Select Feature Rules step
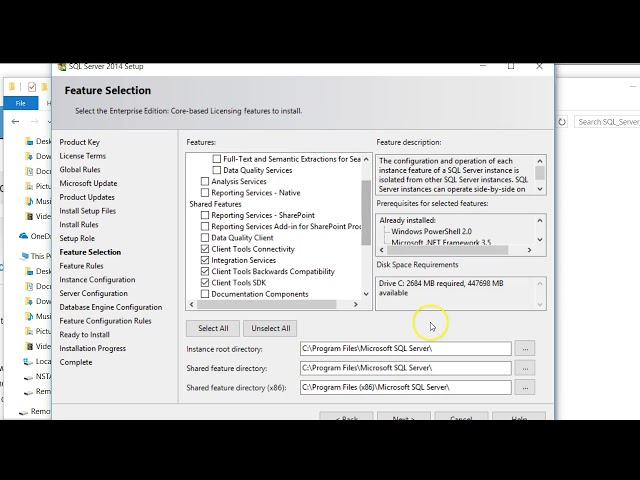The height and width of the screenshot is (480, 640). 81,266
